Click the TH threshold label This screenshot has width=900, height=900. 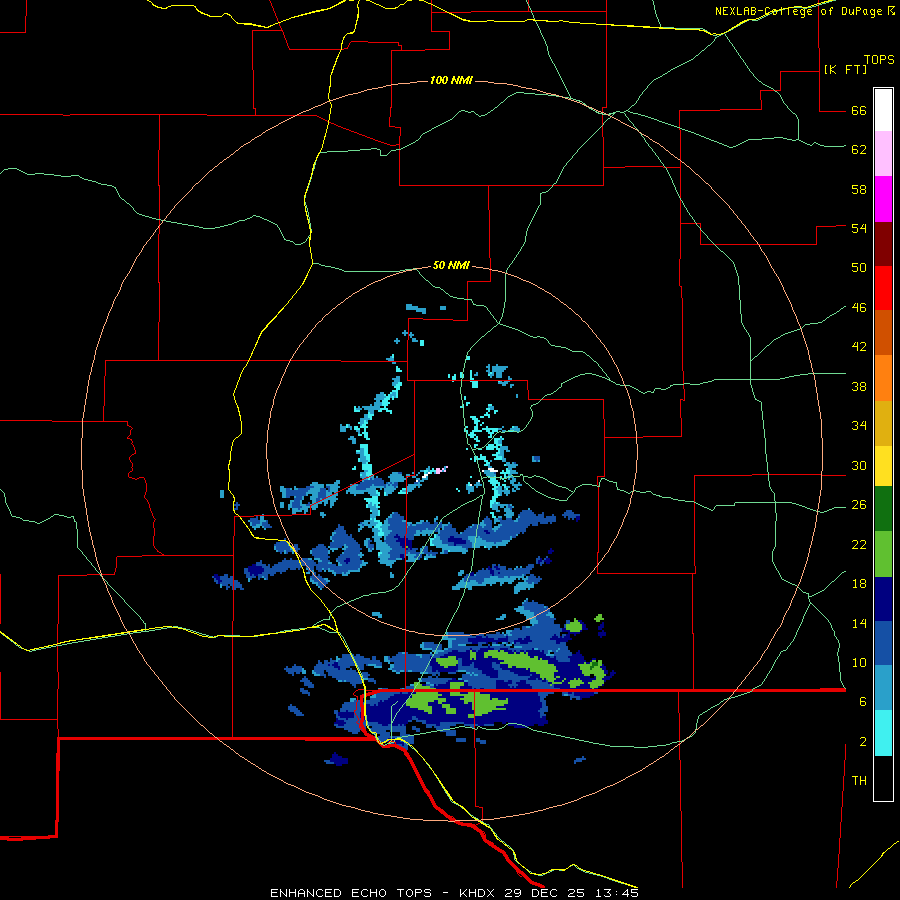859,781
